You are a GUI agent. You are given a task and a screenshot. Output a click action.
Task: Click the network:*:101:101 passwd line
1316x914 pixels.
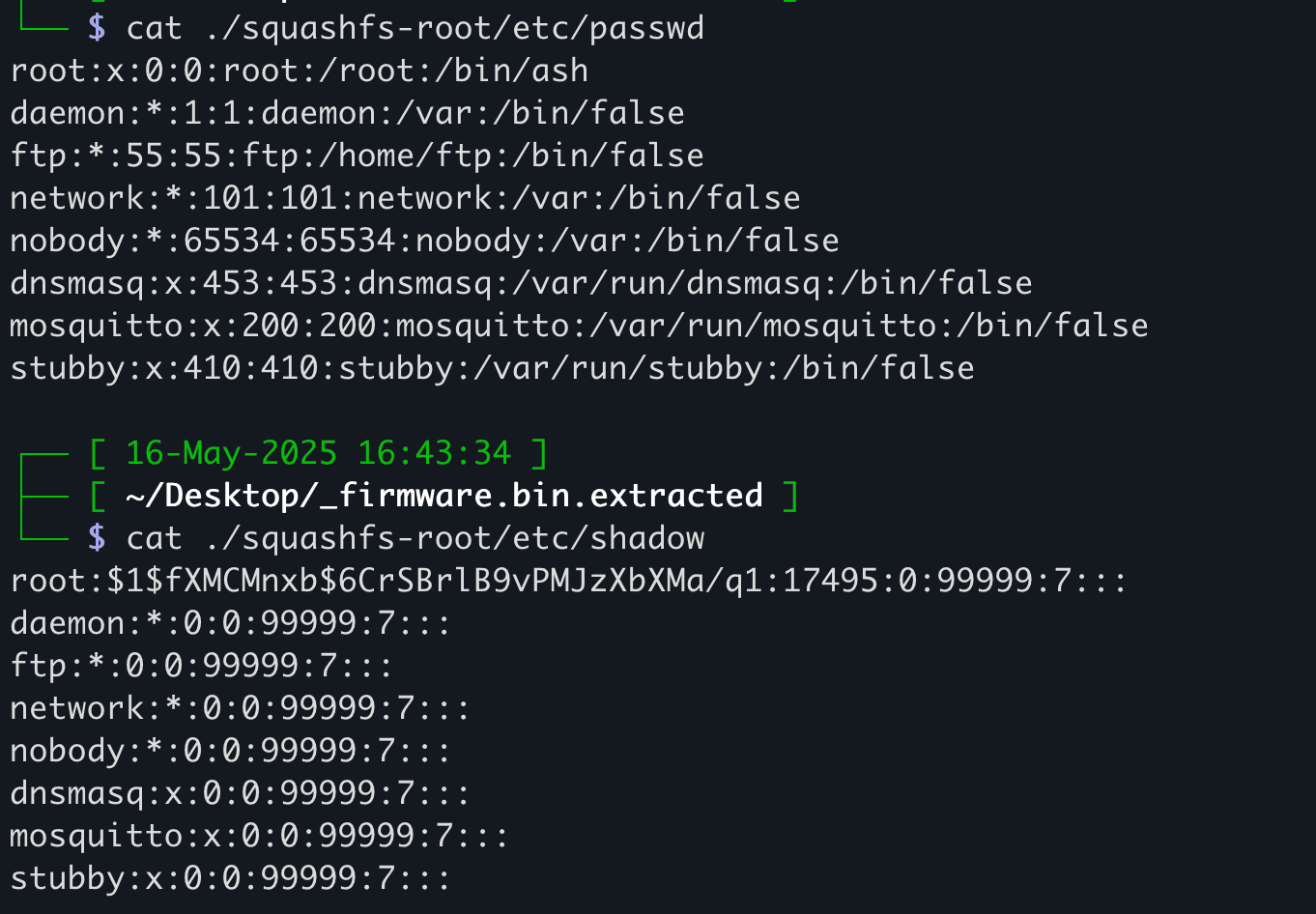point(405,198)
